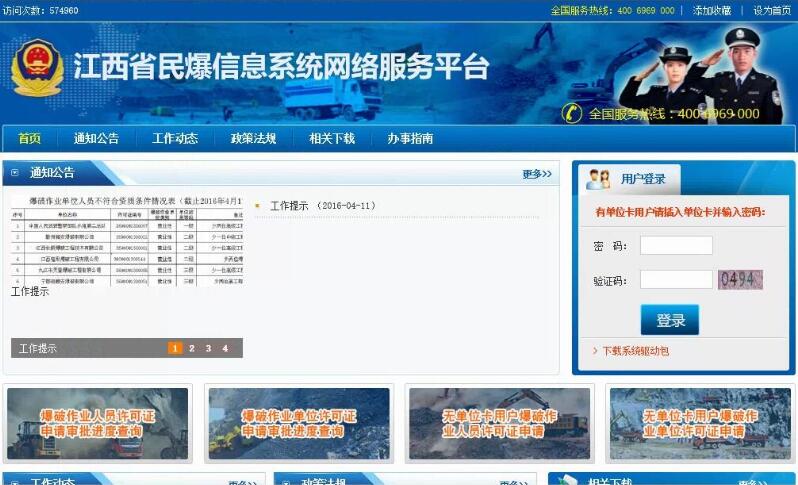Viewport: 798px width, 485px height.
Task: Collapse the 通知公告 panel header arrow
Action: [15, 173]
